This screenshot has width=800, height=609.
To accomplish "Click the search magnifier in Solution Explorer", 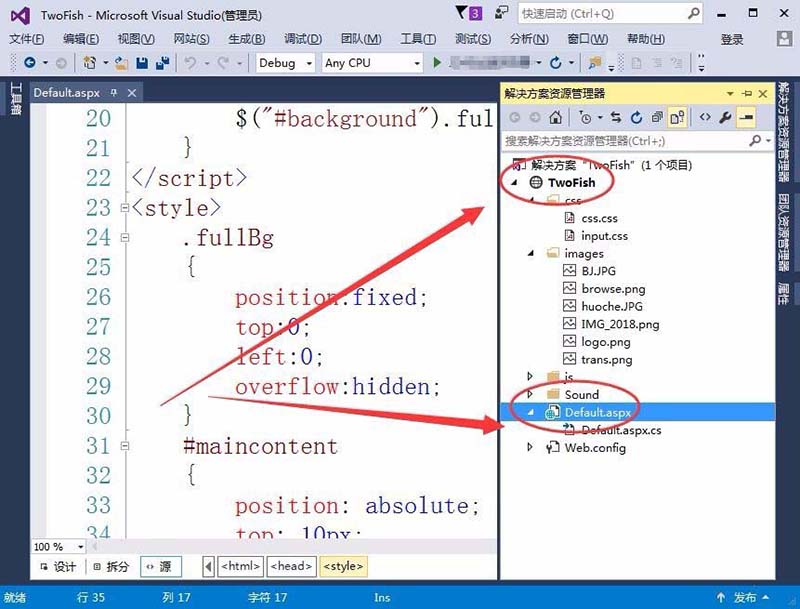I will coord(755,140).
